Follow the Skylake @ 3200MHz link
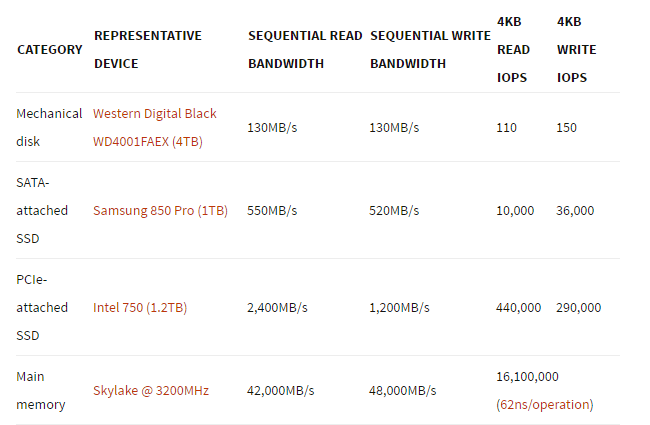This screenshot has height=425, width=650. (x=151, y=390)
